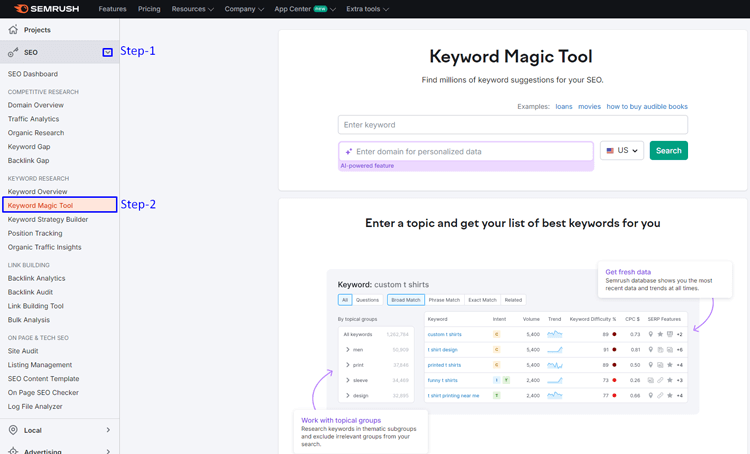Screen dimensions: 750x454
Task: Expand the Advertising section arrow
Action: point(108,451)
